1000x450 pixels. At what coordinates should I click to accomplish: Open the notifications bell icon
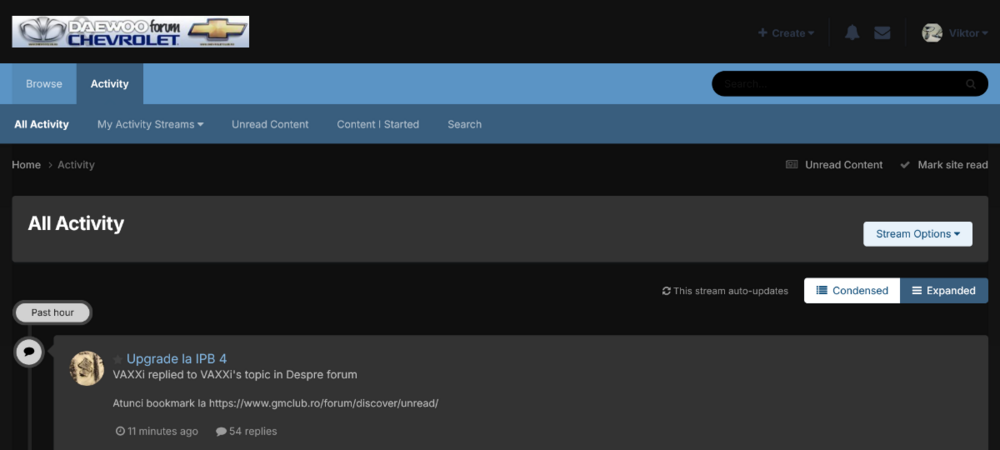tap(852, 33)
